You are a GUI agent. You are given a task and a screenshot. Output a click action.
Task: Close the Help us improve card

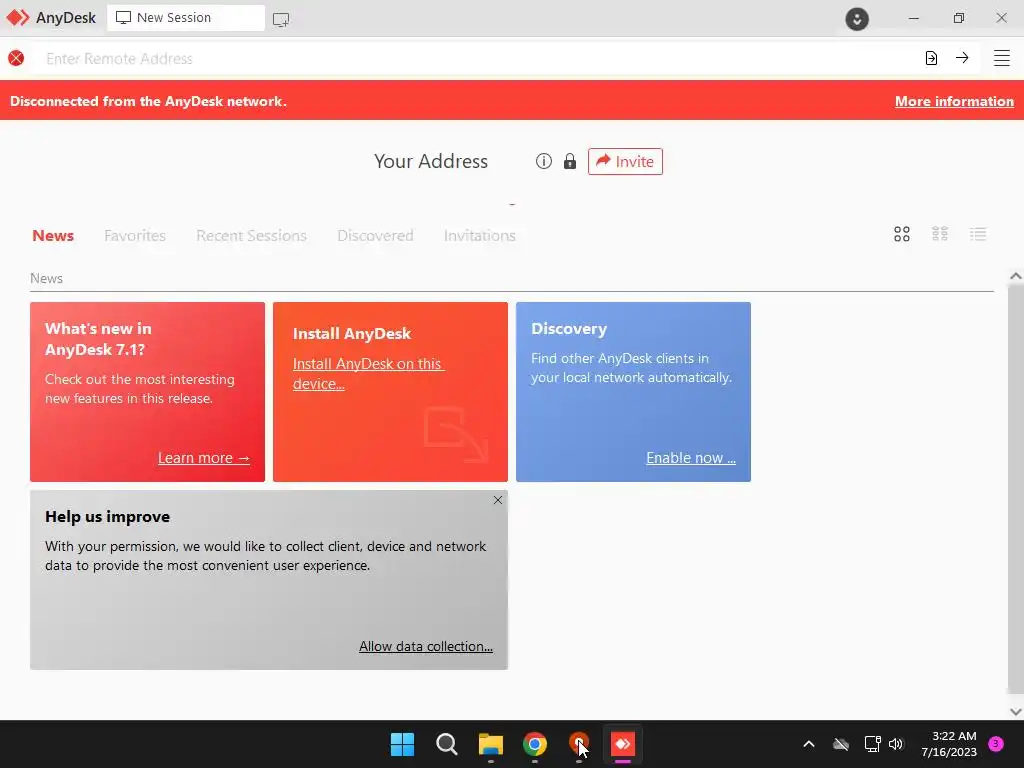pos(498,500)
